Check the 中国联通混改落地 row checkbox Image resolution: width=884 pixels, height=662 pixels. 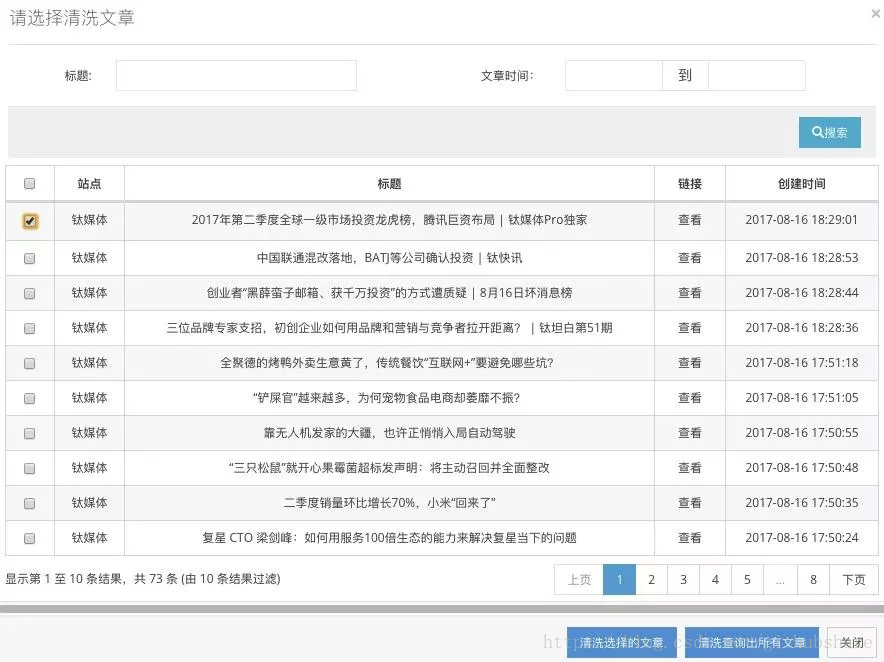[x=30, y=258]
